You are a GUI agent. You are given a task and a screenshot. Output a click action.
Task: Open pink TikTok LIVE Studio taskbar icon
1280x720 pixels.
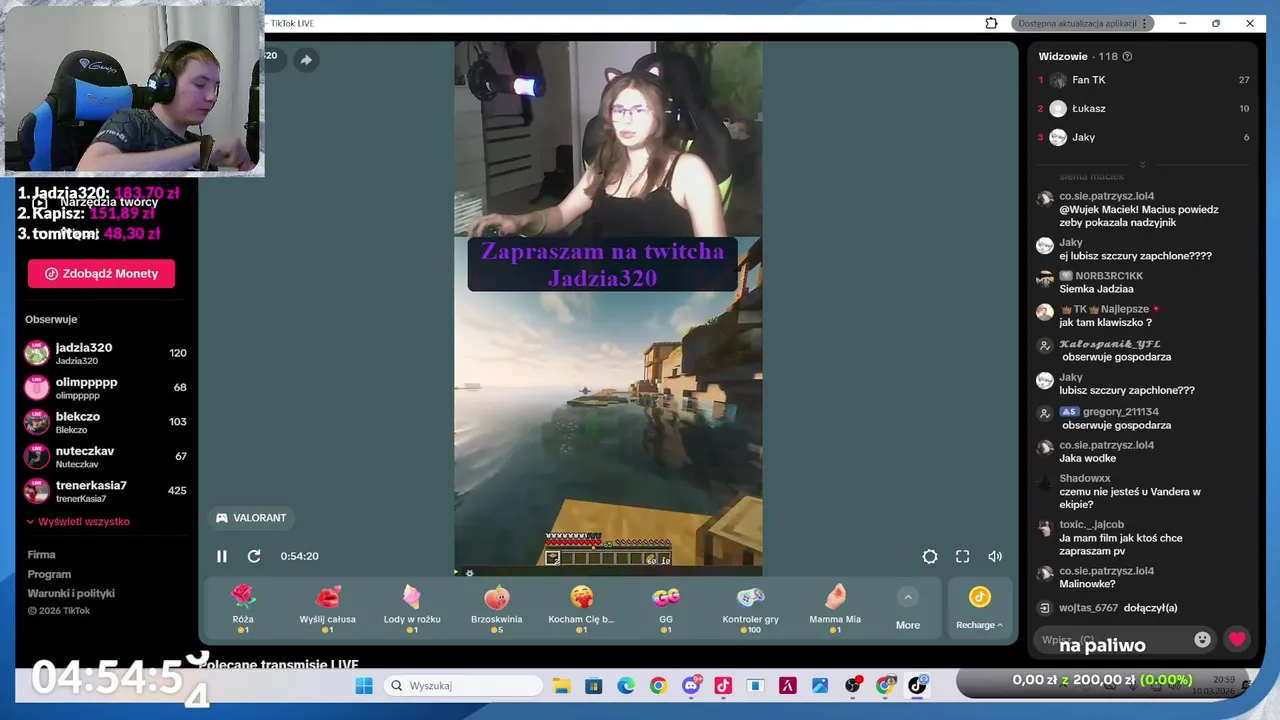click(723, 685)
